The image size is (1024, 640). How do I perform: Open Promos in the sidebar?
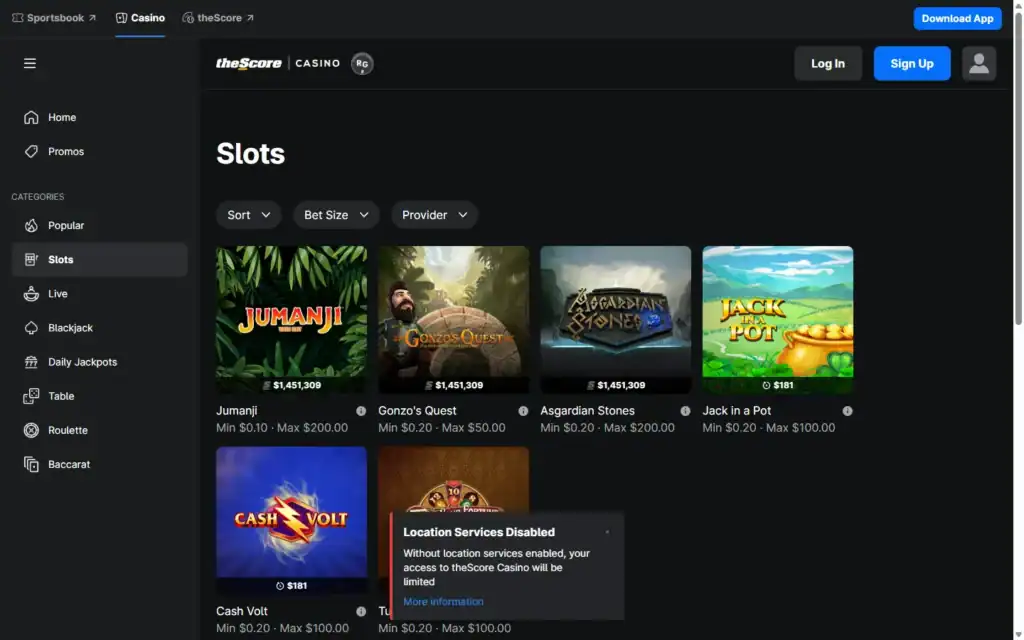pyautogui.click(x=99, y=152)
